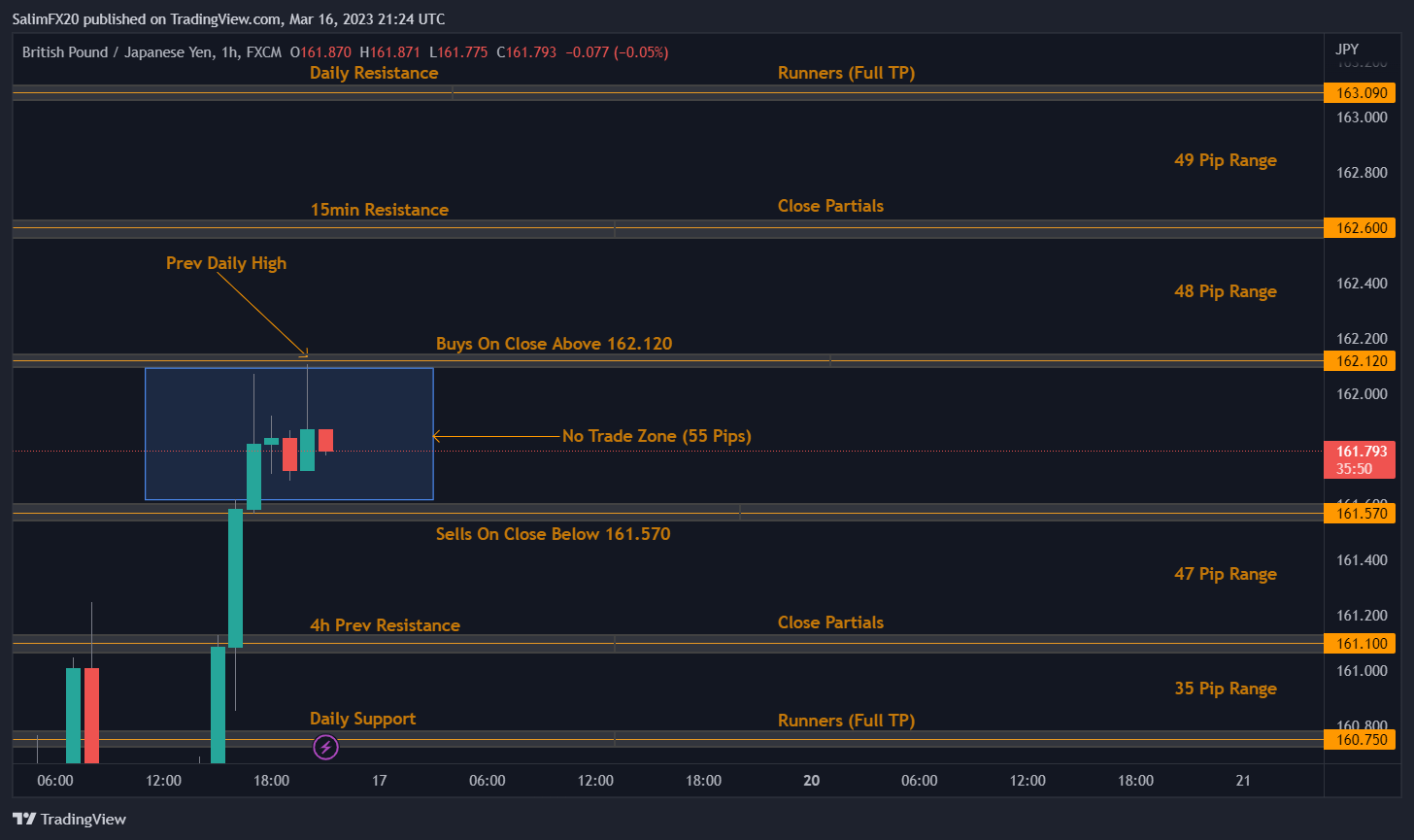Click the 'Sells On Close Below 161.570' annotation
The width and height of the screenshot is (1414, 840).
[x=553, y=534]
